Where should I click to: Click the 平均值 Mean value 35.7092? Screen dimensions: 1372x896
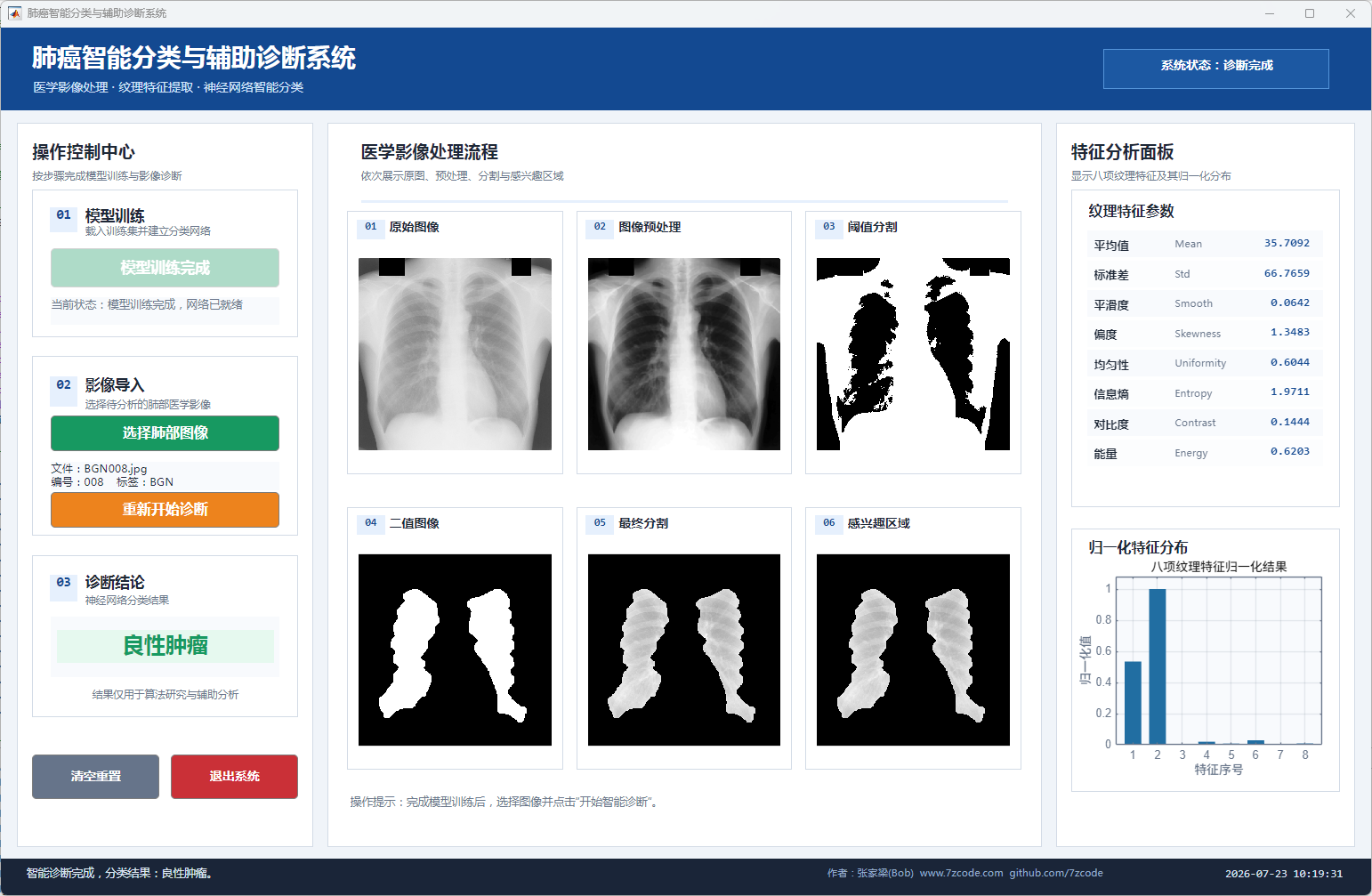(1287, 243)
